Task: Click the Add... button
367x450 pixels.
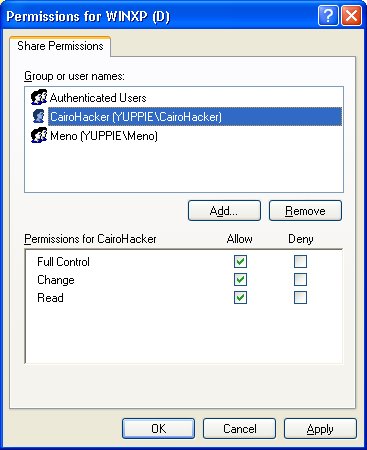Action: point(224,211)
